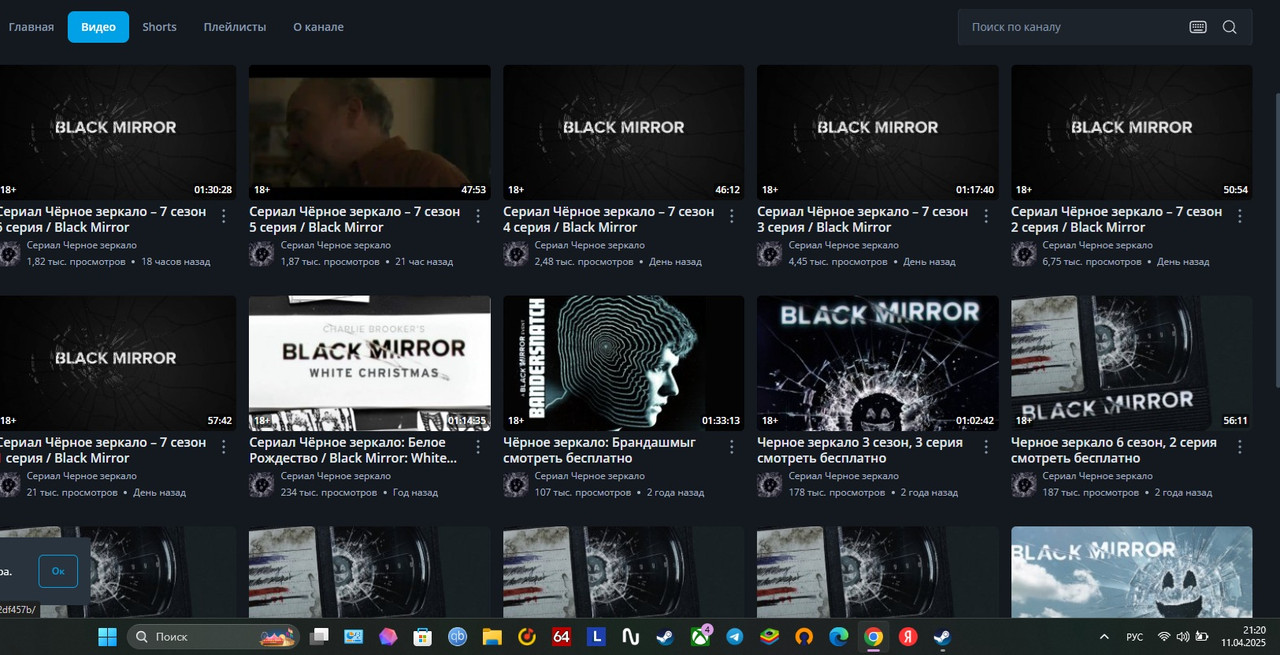
Task: Click channel avatar under 6 сезон, 2 серия
Action: click(1023, 485)
